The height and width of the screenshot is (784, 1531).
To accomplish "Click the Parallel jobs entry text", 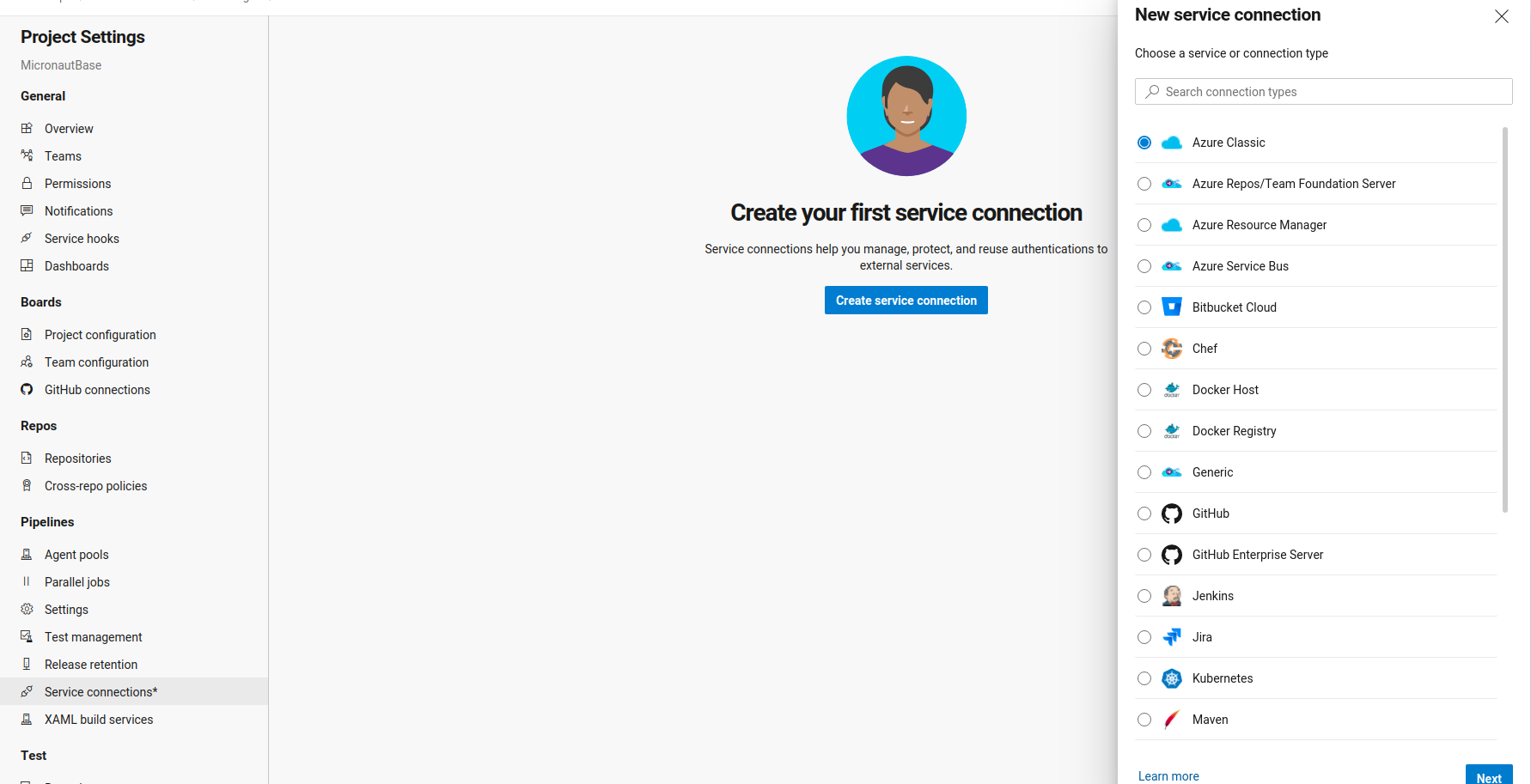I will 77,582.
